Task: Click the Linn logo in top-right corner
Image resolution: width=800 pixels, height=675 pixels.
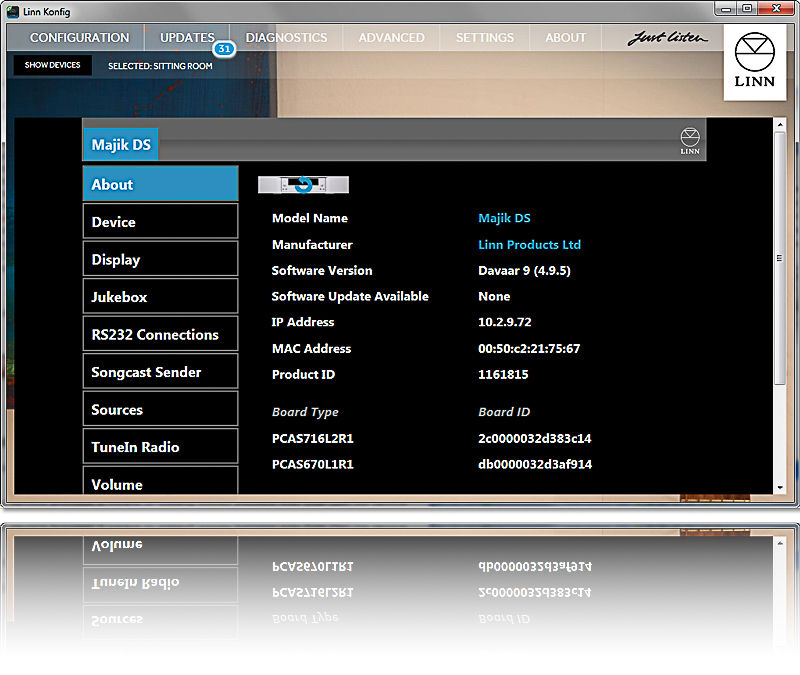Action: pyautogui.click(x=754, y=63)
